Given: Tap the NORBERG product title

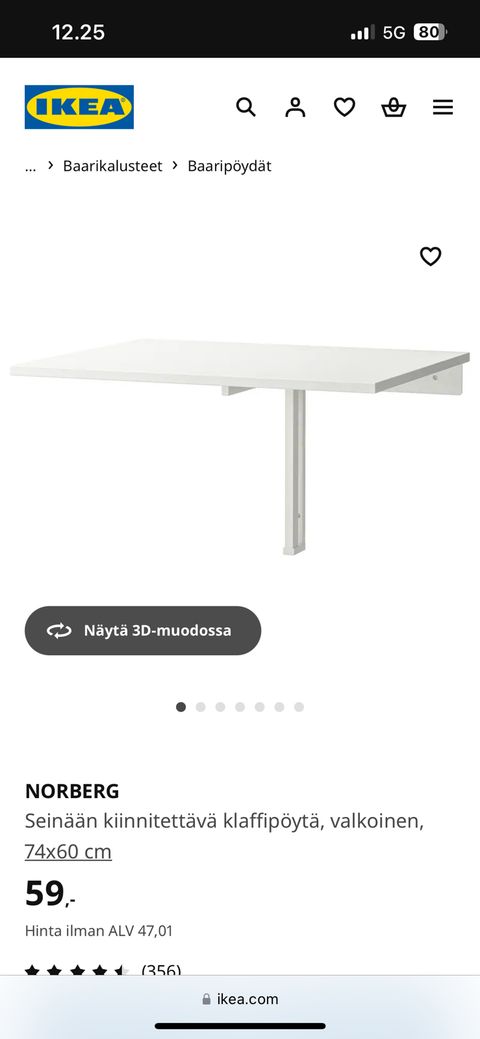Looking at the screenshot, I should click(72, 791).
